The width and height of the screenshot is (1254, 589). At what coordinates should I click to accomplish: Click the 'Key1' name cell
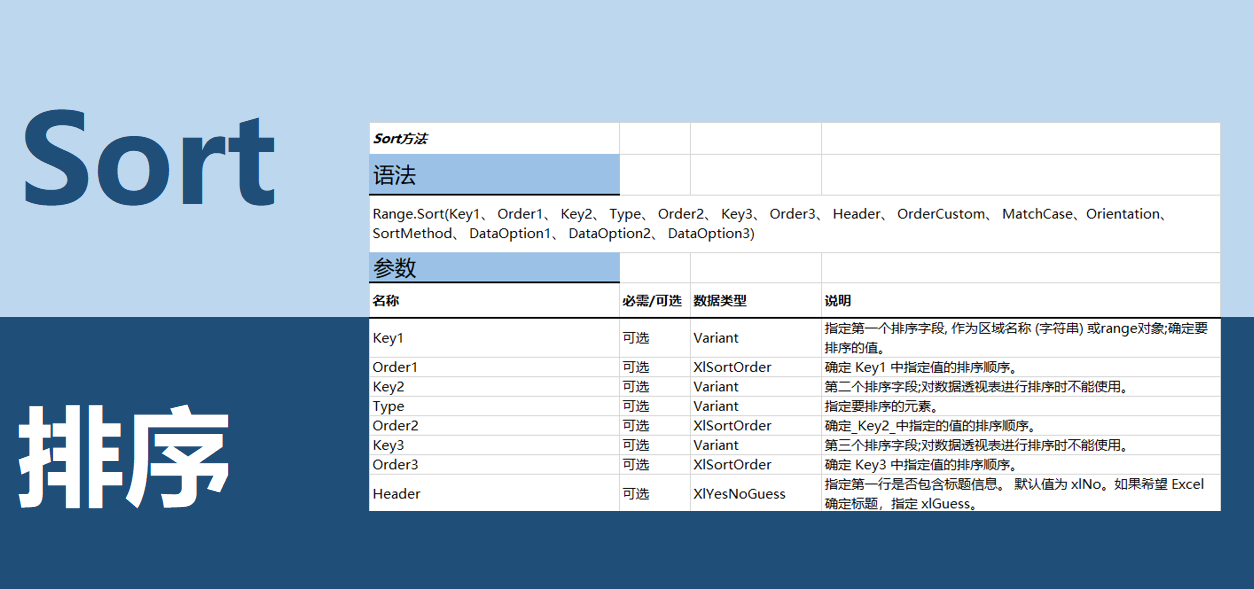[494, 338]
